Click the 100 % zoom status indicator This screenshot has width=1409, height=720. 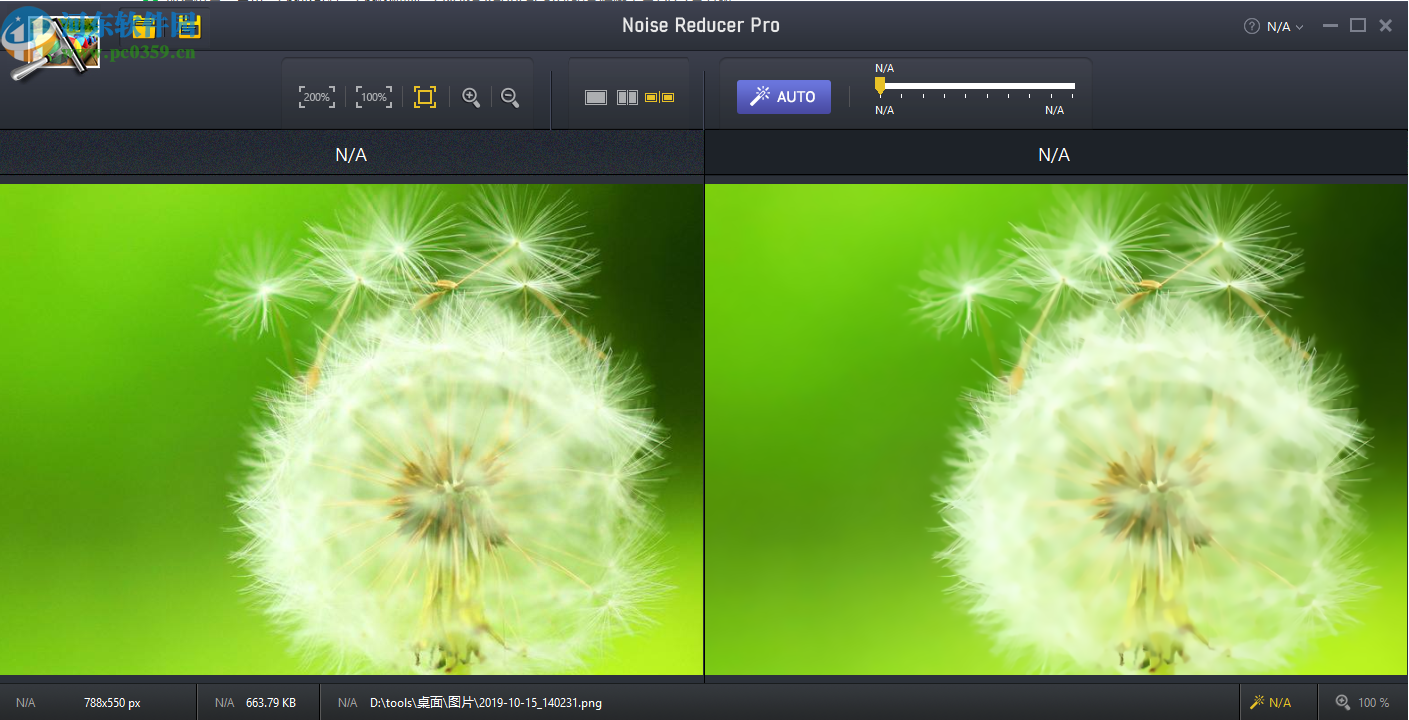tap(1363, 703)
